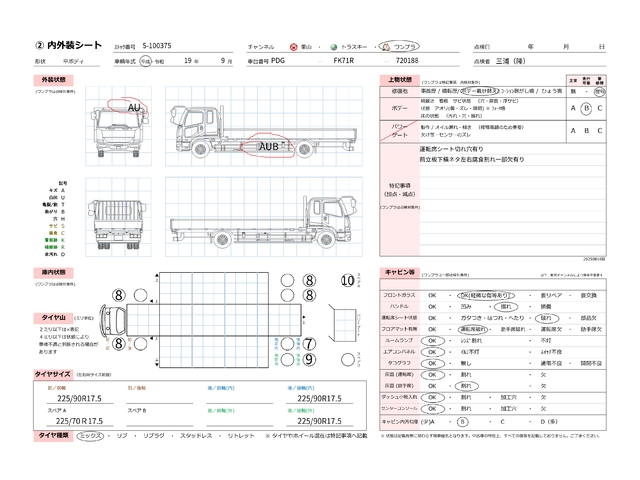Screen dimensions: 640x480
Task: Select circled grade B in the ボデー row
Action: click(x=586, y=108)
